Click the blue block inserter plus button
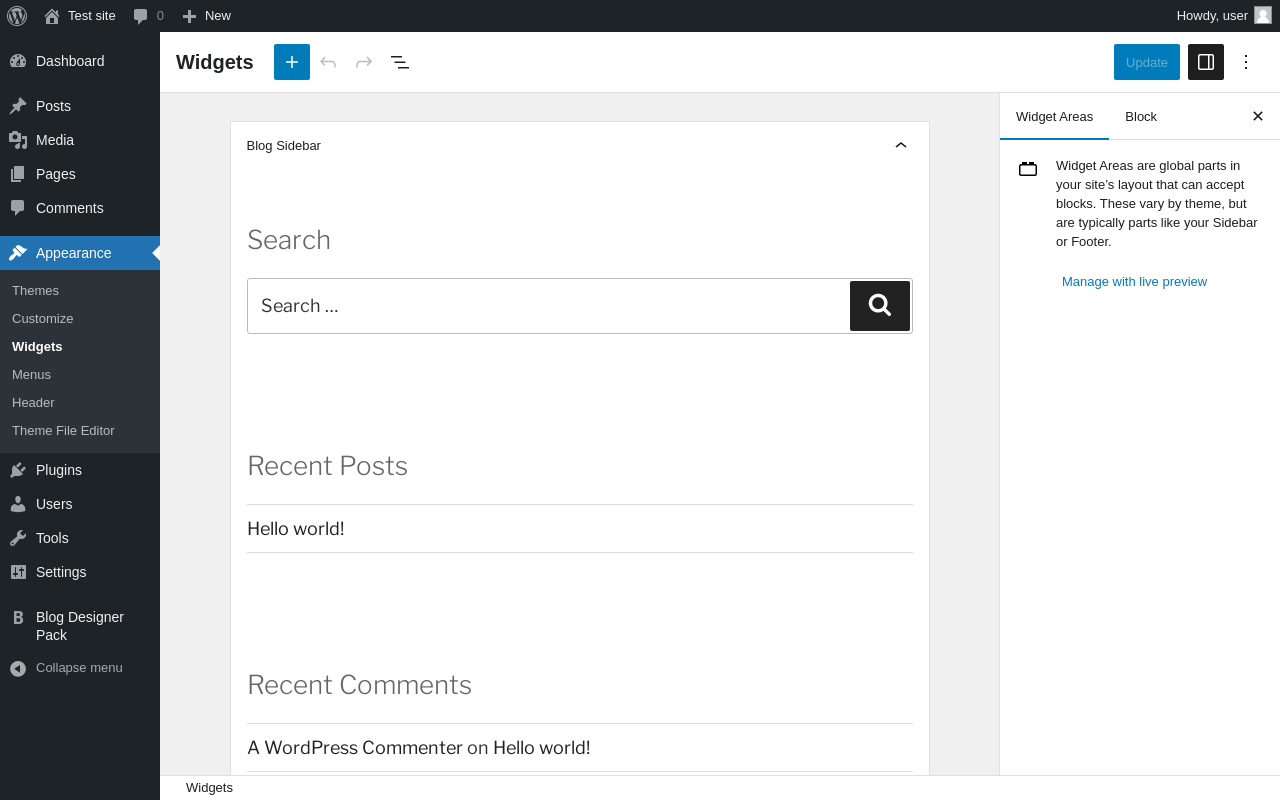This screenshot has width=1280, height=800. (292, 62)
